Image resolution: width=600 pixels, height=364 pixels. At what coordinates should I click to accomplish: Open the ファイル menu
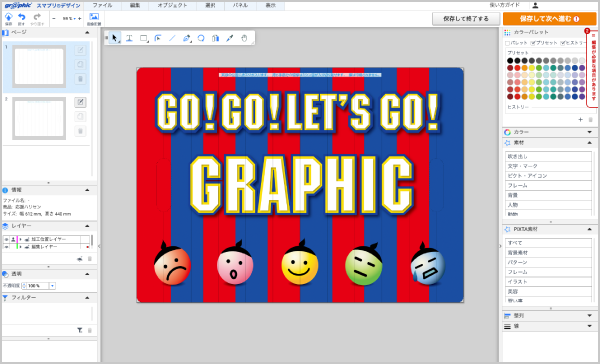[102, 5]
